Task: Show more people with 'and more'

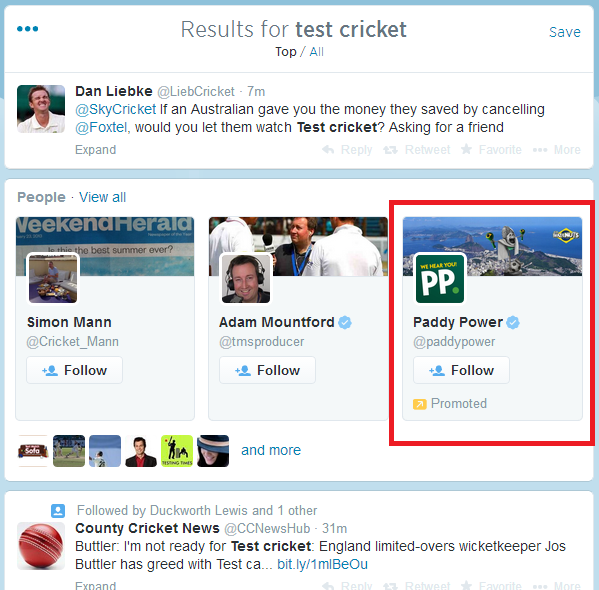Action: tap(271, 450)
